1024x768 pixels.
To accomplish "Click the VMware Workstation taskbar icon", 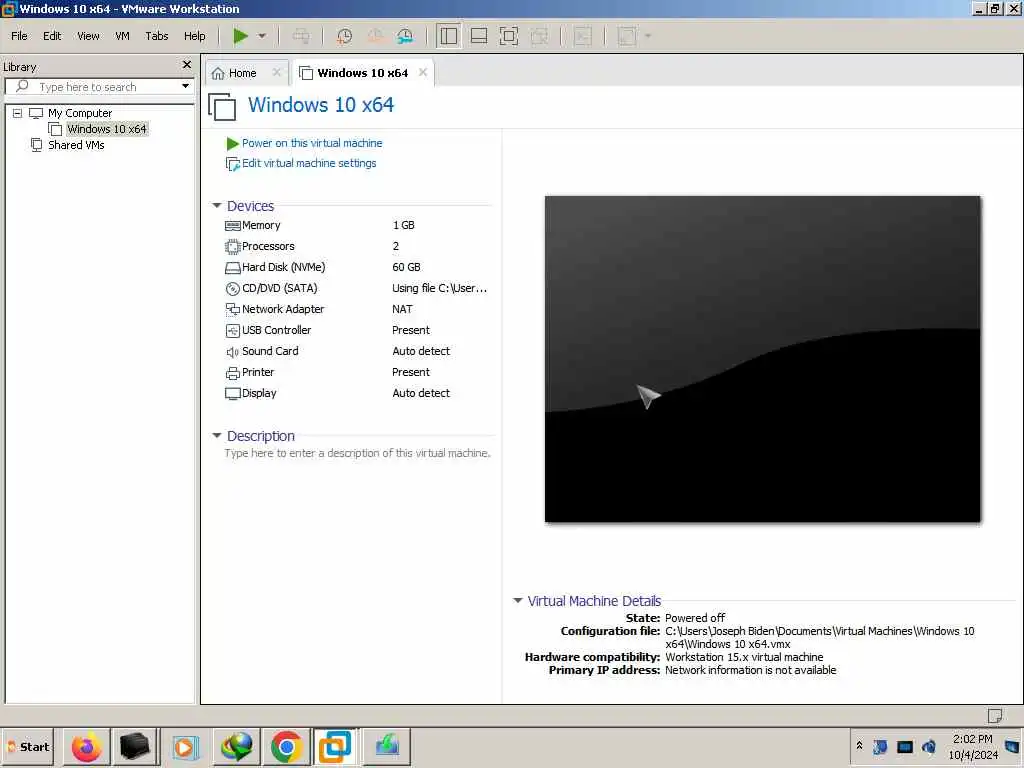I will point(335,746).
